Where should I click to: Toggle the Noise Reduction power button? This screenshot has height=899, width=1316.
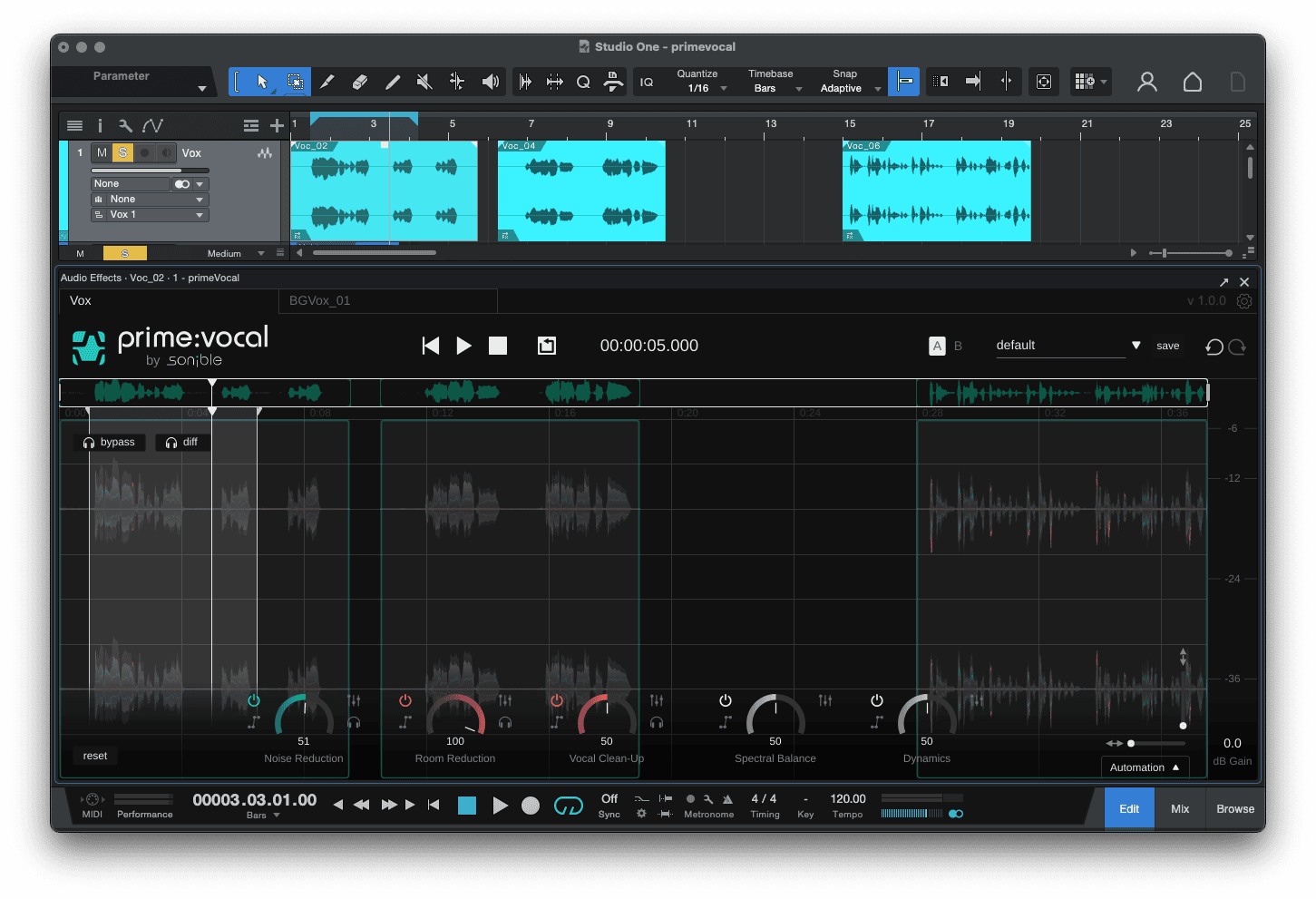click(254, 699)
